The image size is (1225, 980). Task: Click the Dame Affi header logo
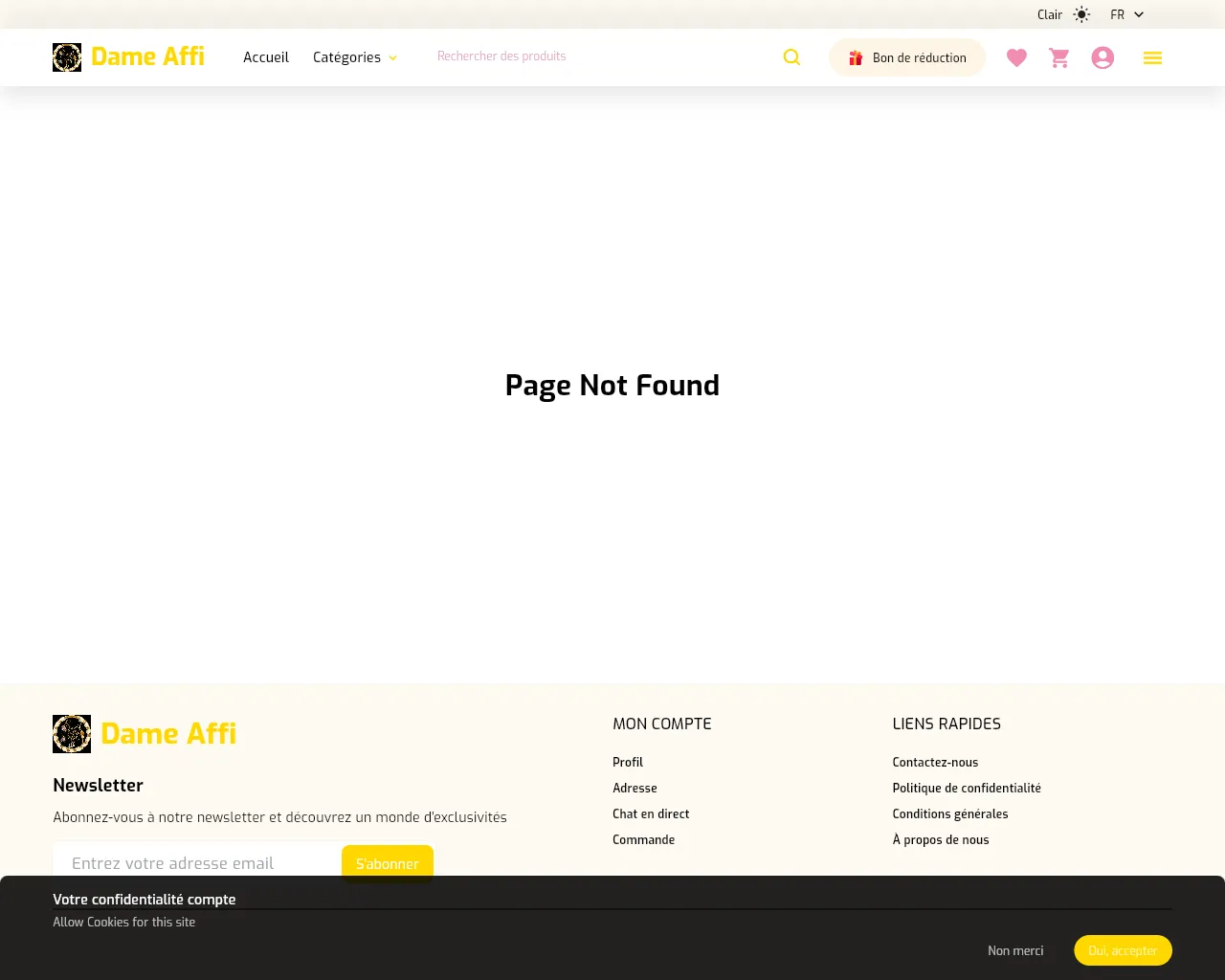point(128,57)
